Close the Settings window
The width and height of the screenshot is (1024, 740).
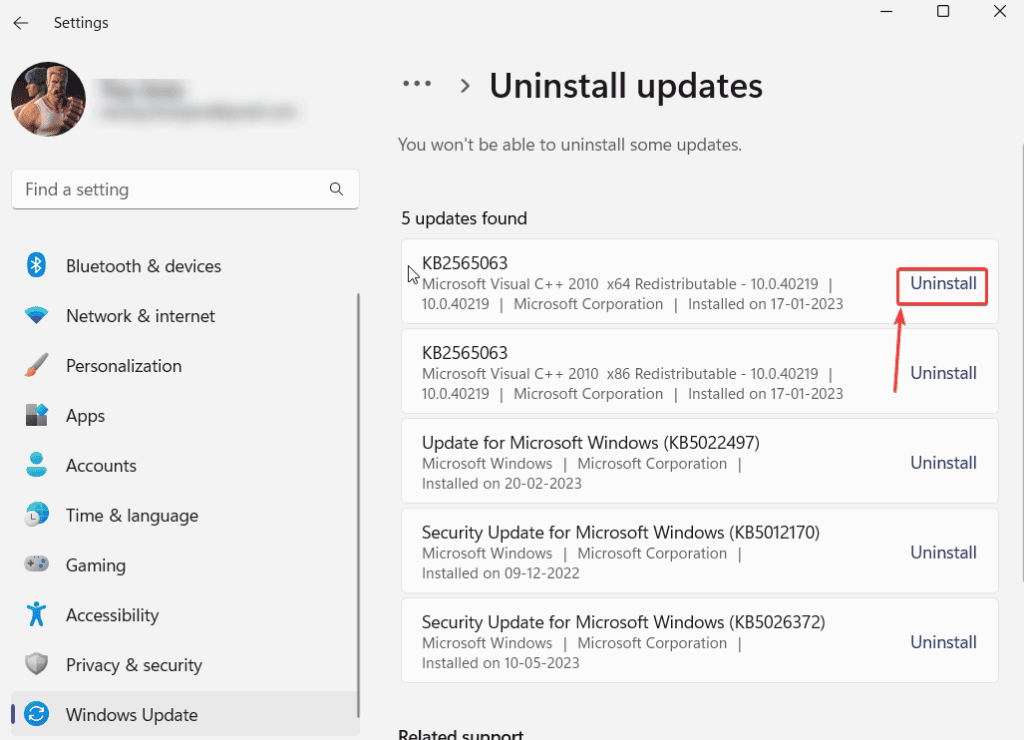[1000, 12]
